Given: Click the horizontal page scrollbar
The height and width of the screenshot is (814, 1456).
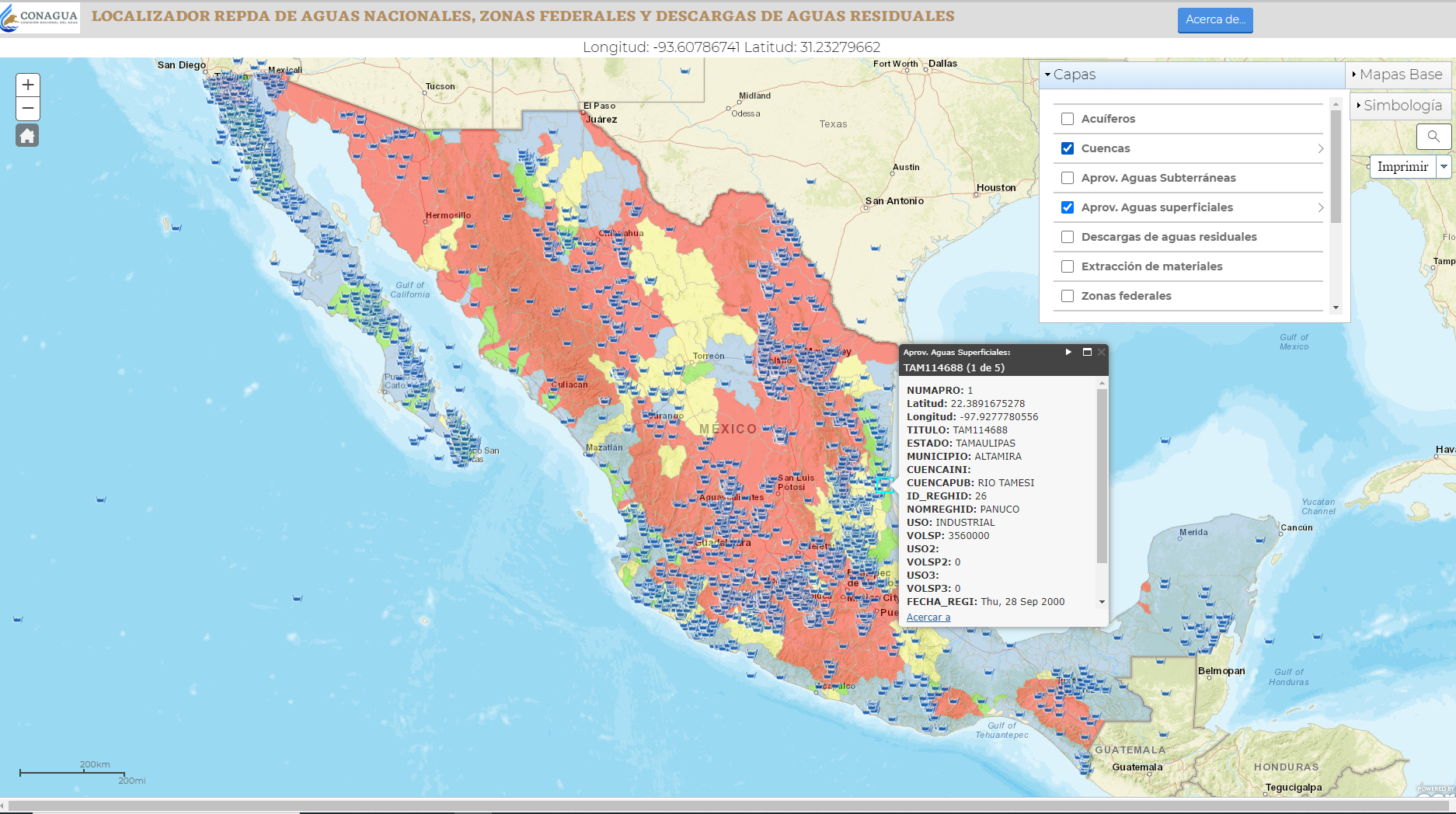Looking at the screenshot, I should tap(728, 805).
